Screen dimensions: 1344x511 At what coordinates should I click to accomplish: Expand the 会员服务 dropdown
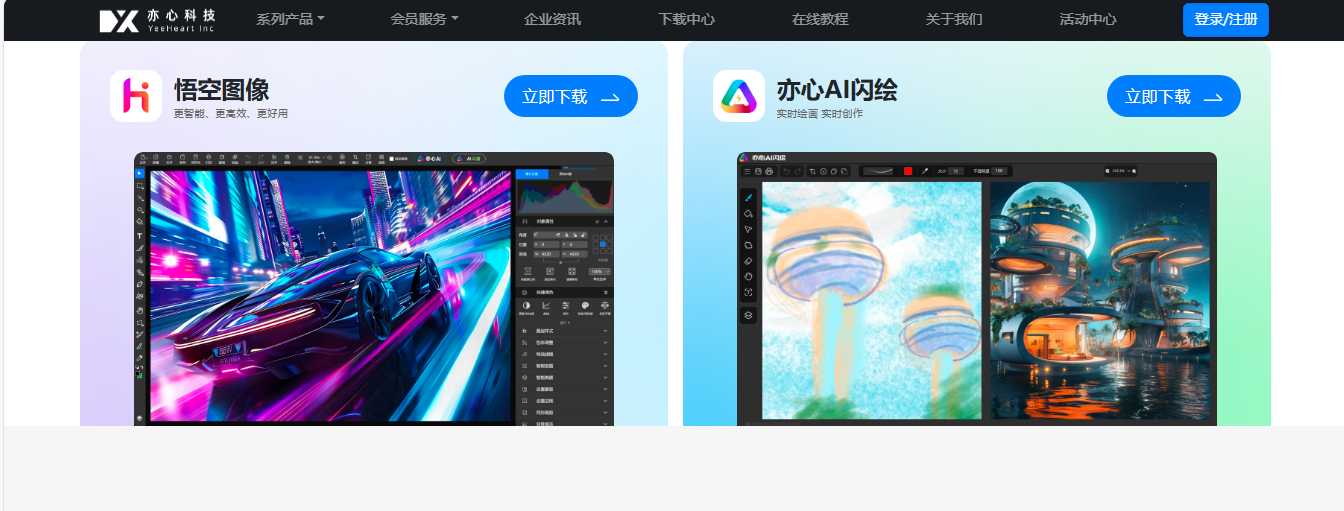[424, 19]
